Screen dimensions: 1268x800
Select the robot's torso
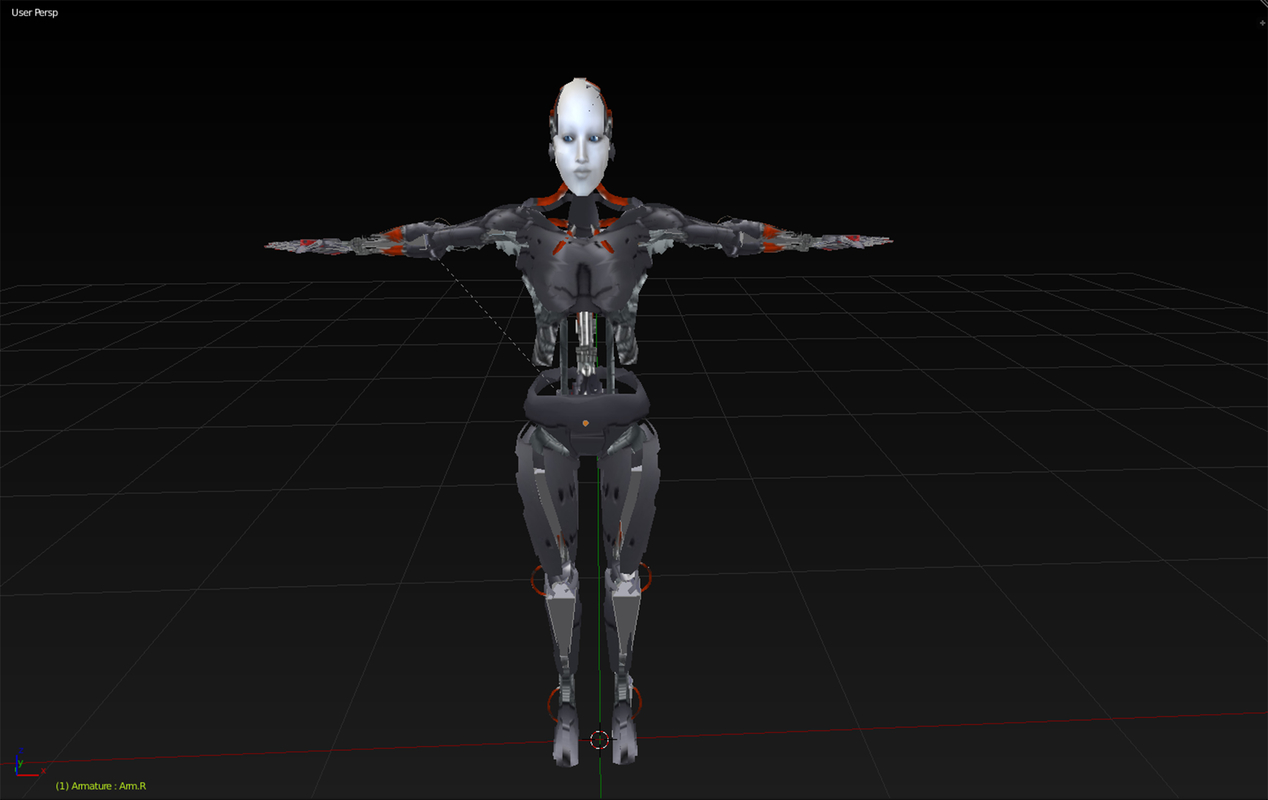[x=585, y=280]
